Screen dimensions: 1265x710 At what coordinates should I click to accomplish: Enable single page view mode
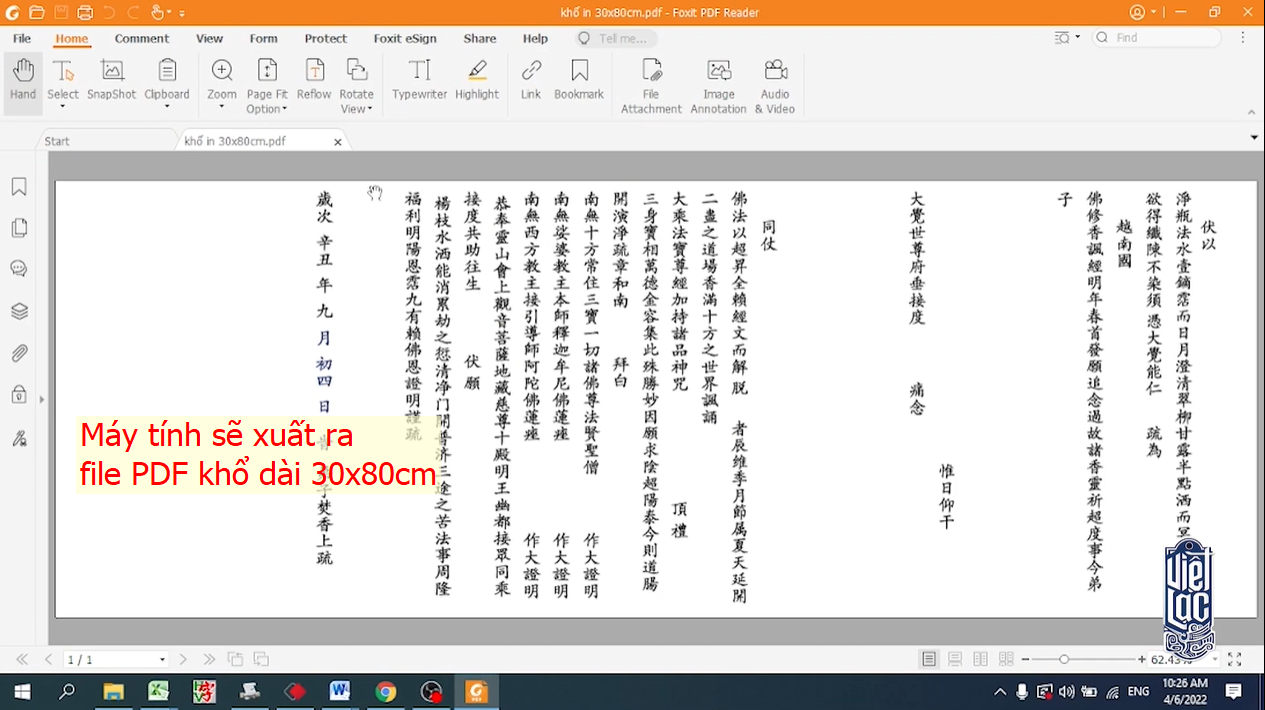(x=930, y=659)
